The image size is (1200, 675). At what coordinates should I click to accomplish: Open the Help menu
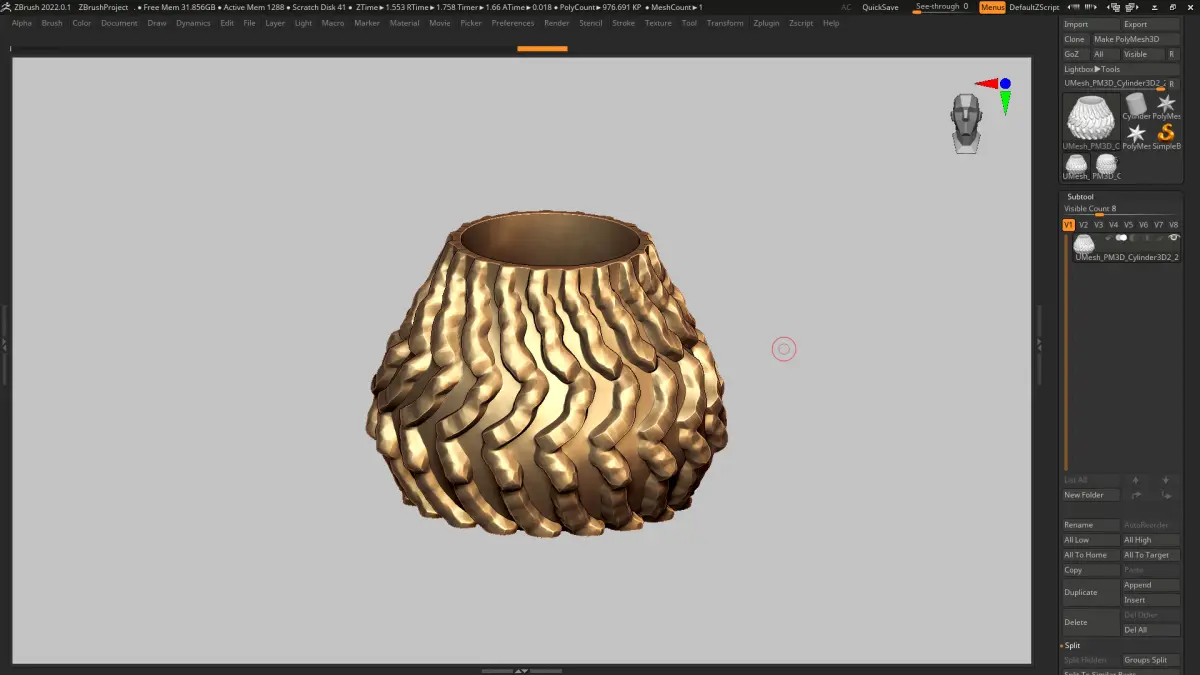831,23
